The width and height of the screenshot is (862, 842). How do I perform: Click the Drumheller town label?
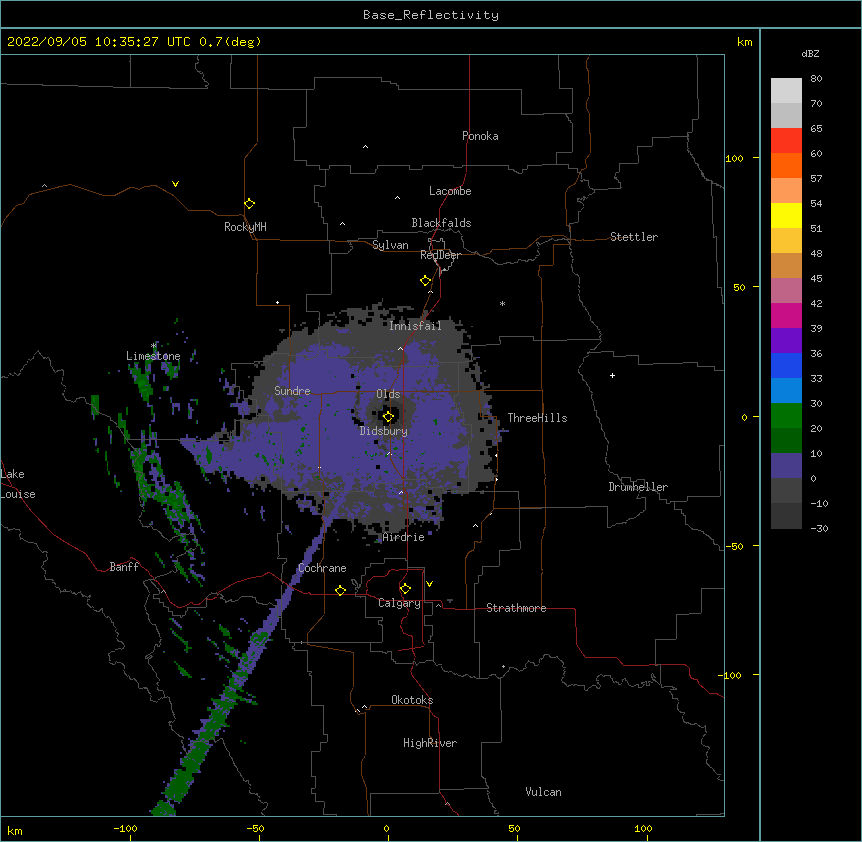pos(638,487)
